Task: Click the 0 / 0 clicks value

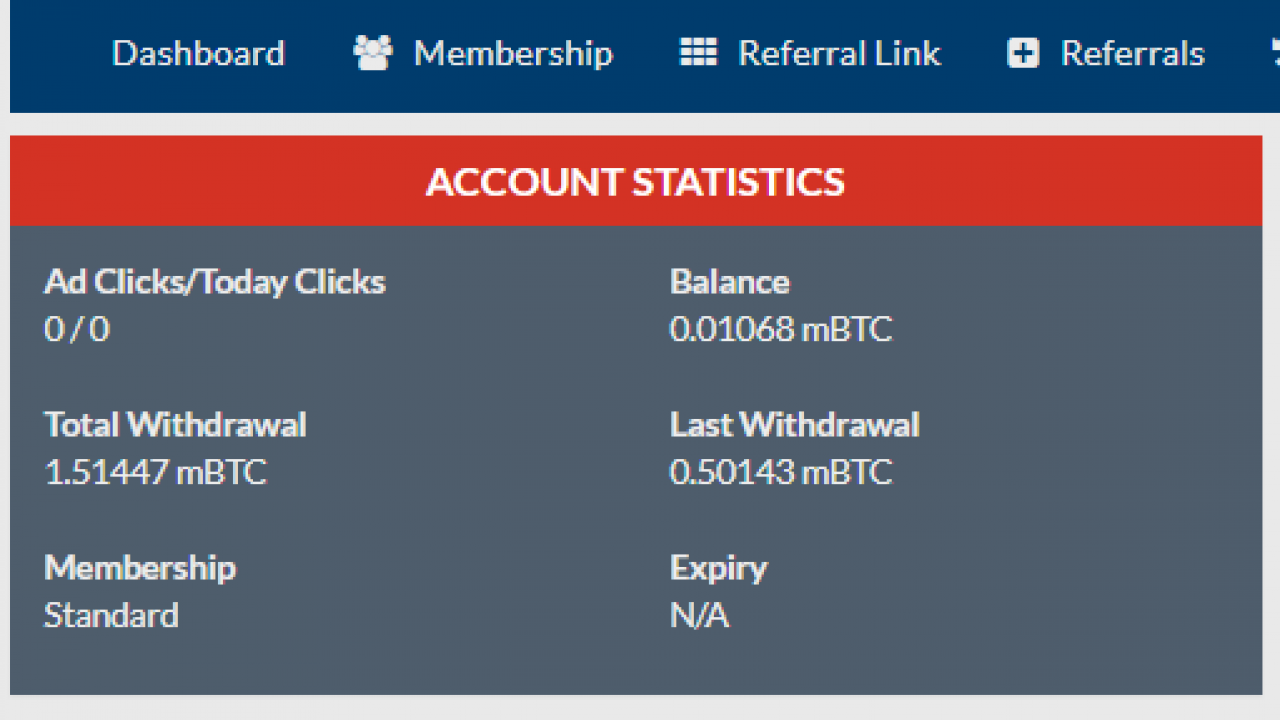Action: click(x=77, y=329)
